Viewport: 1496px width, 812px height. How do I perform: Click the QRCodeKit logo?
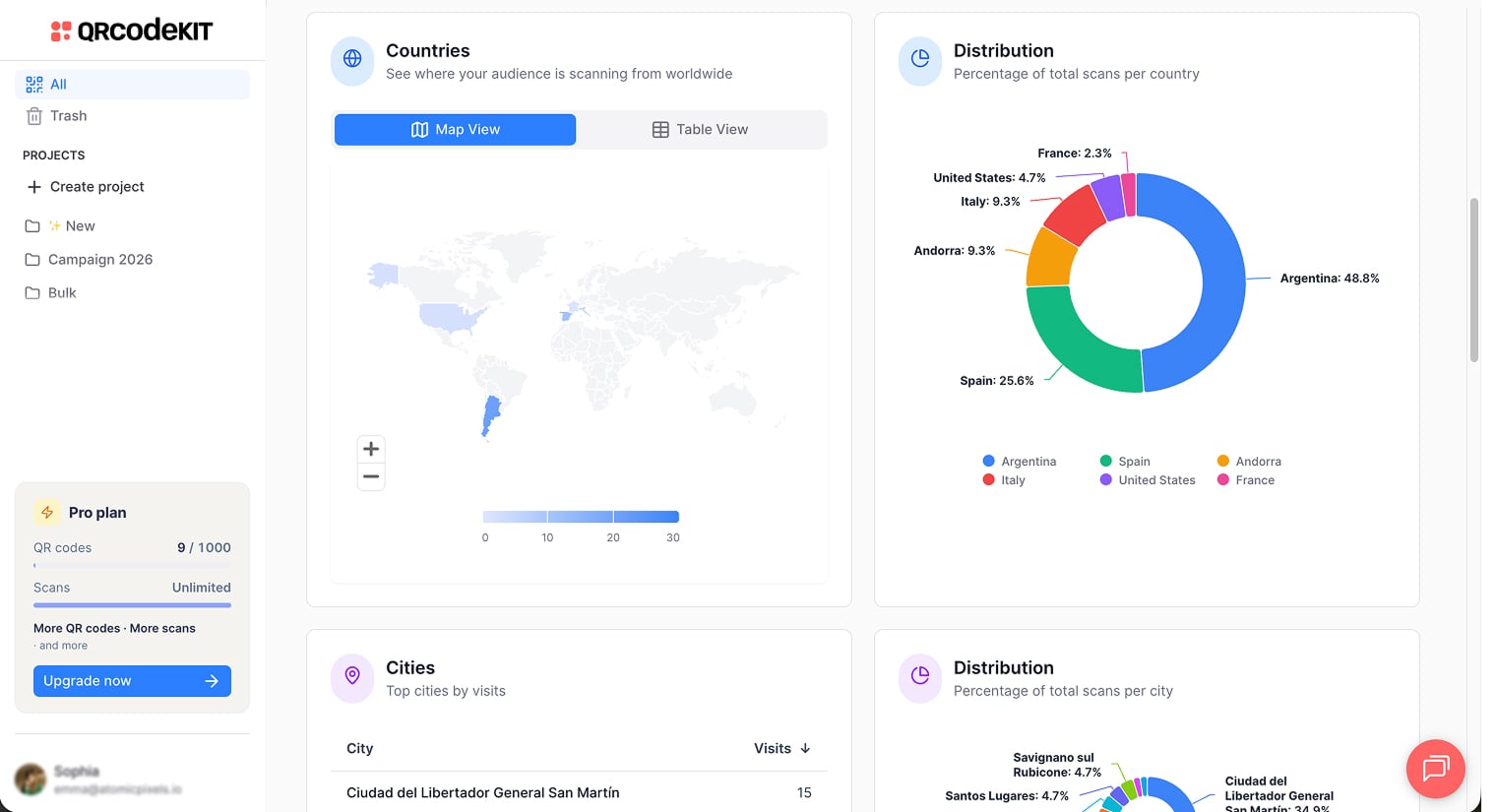132,31
